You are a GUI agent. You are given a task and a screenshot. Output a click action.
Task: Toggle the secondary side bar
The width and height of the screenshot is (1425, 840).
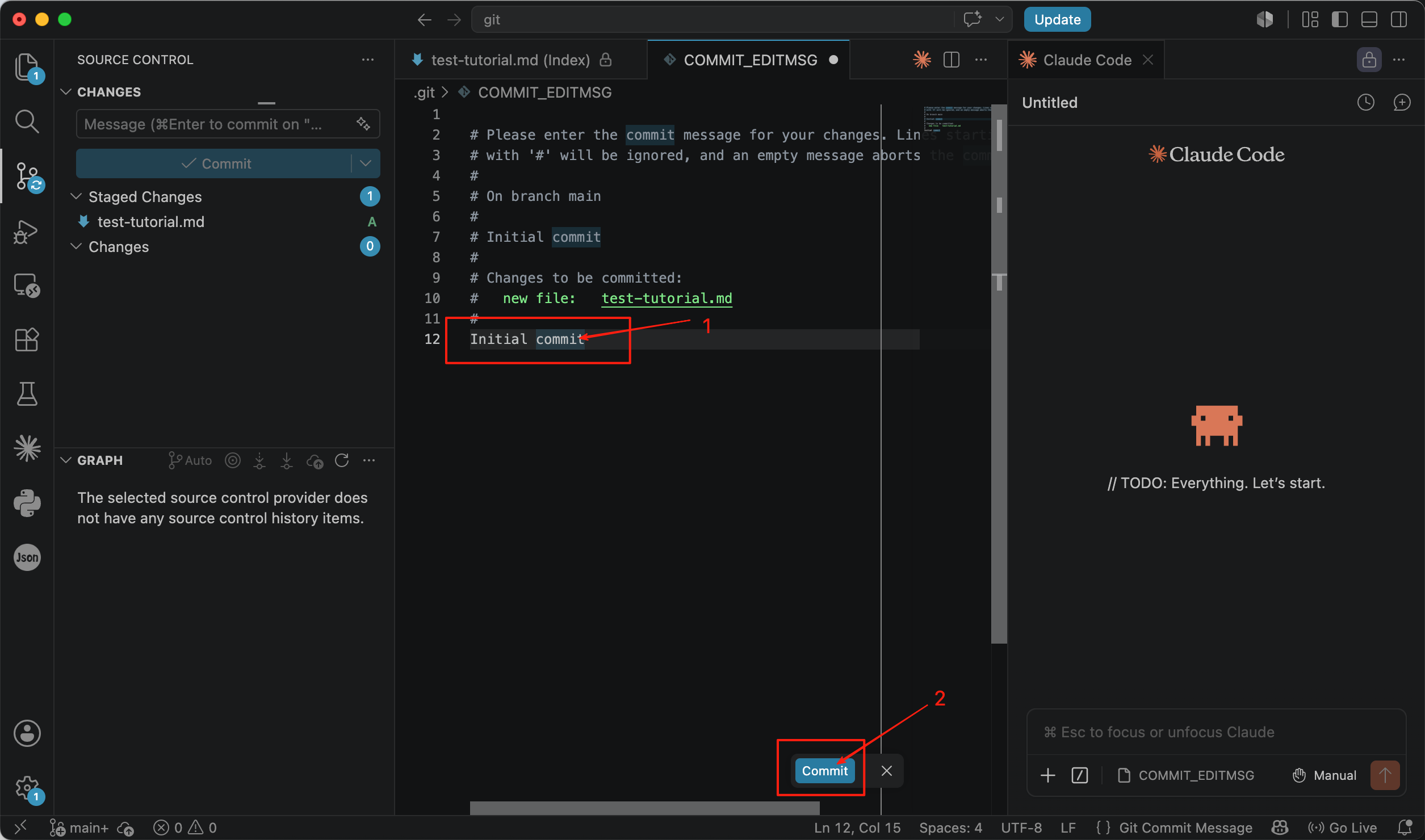[1399, 20]
